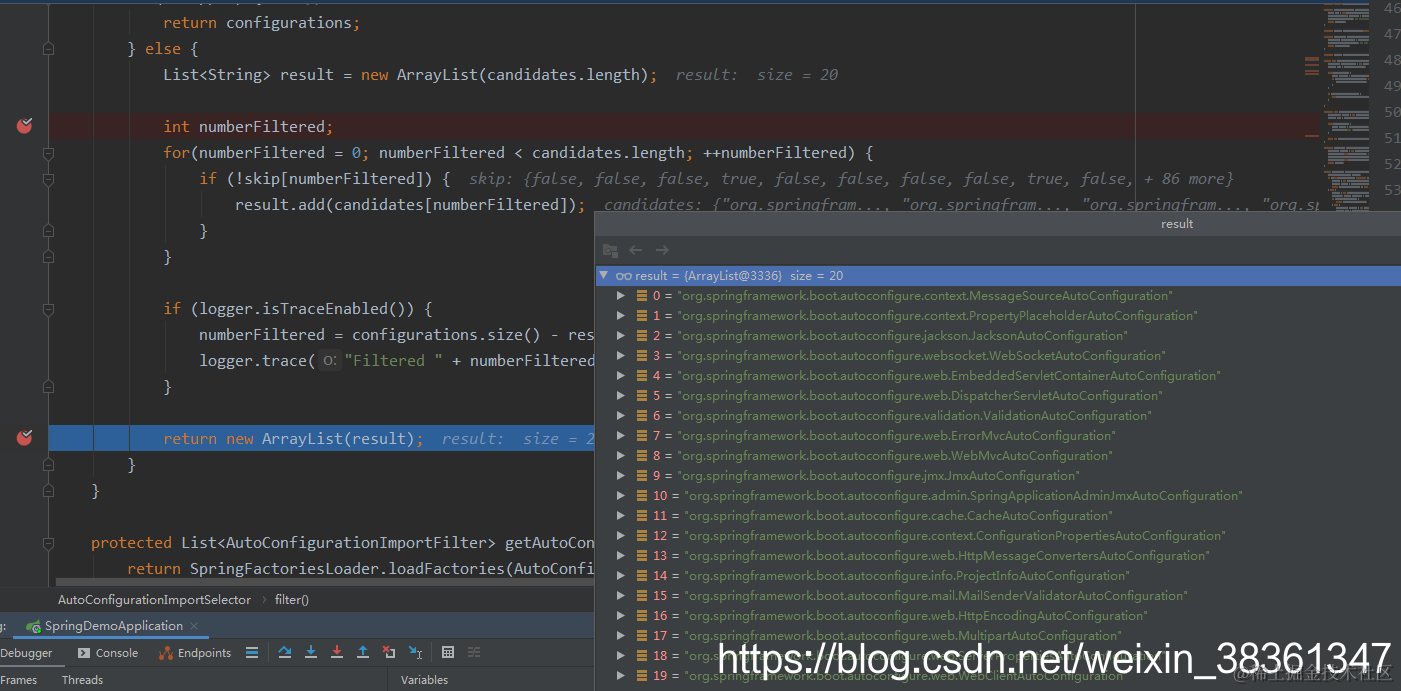Click the list icon of element 12 ConfigurationPropertiesAutoConfiguration

[642, 535]
